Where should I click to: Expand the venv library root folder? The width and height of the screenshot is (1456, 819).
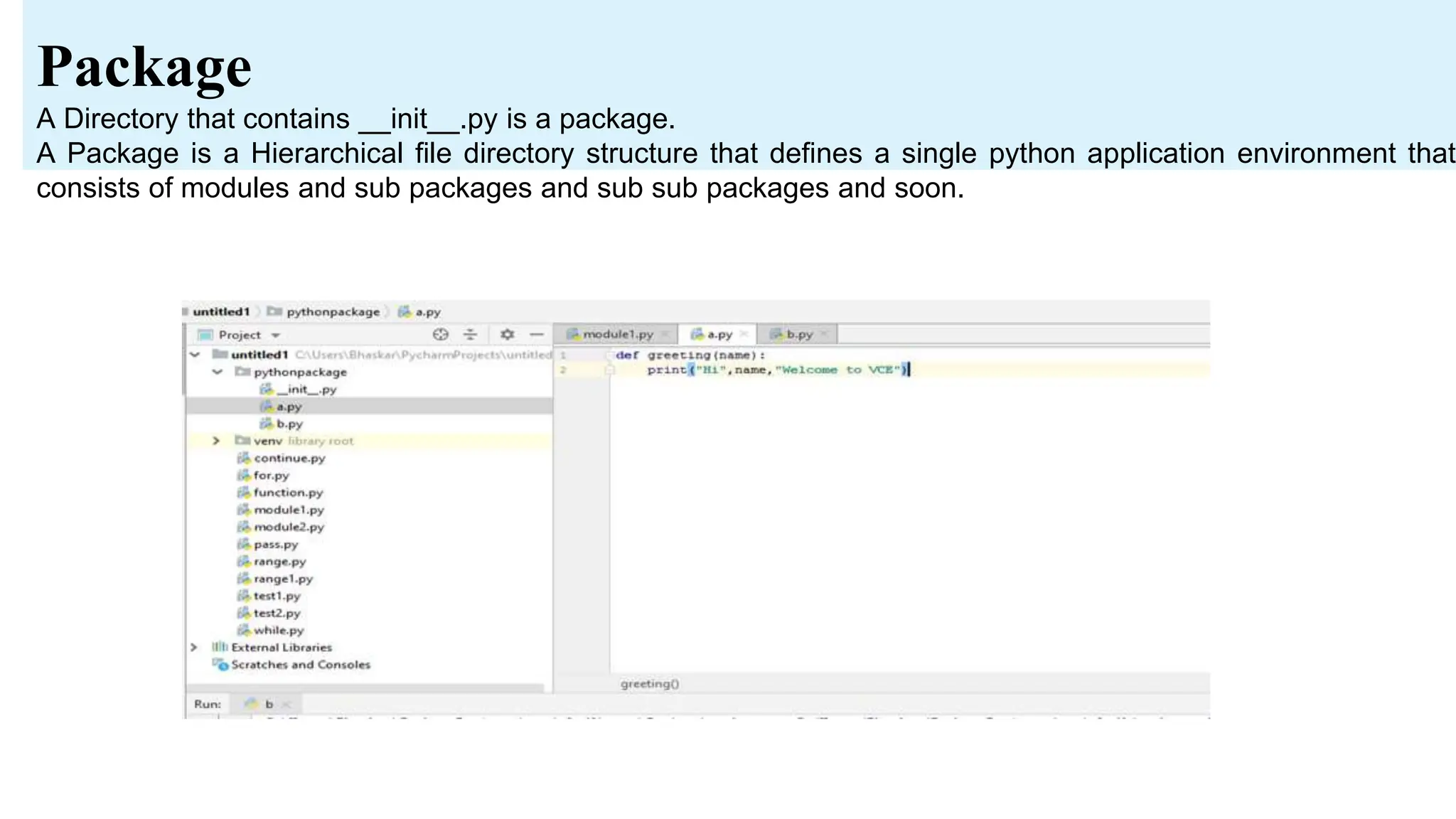216,441
